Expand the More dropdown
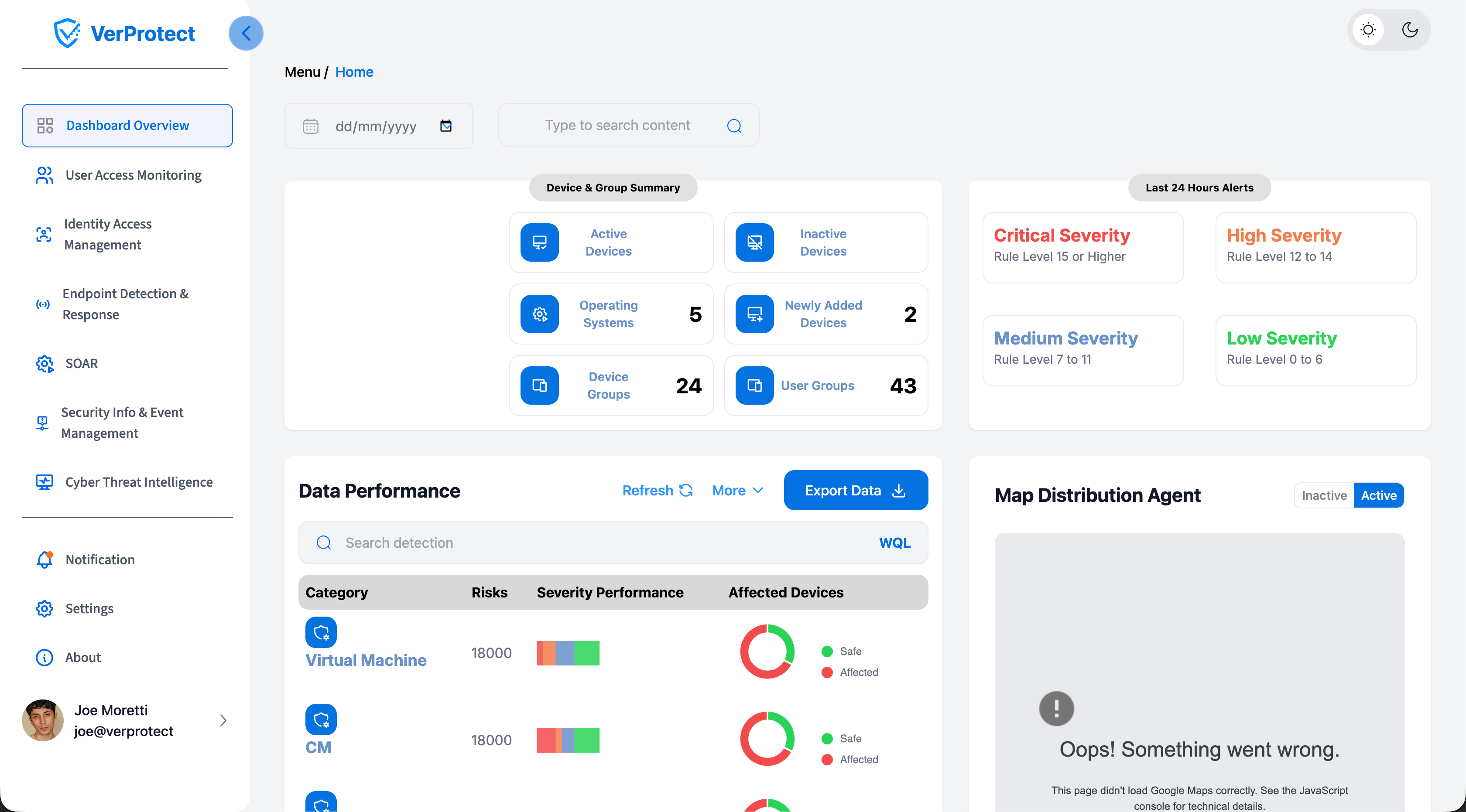This screenshot has width=1466, height=812. 737,490
